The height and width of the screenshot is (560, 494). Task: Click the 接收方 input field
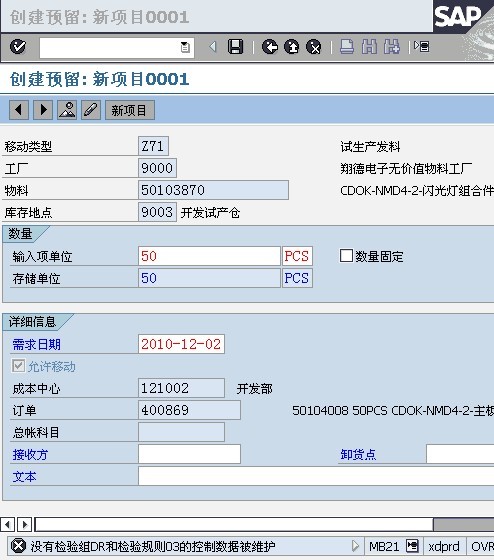pyautogui.click(x=189, y=454)
